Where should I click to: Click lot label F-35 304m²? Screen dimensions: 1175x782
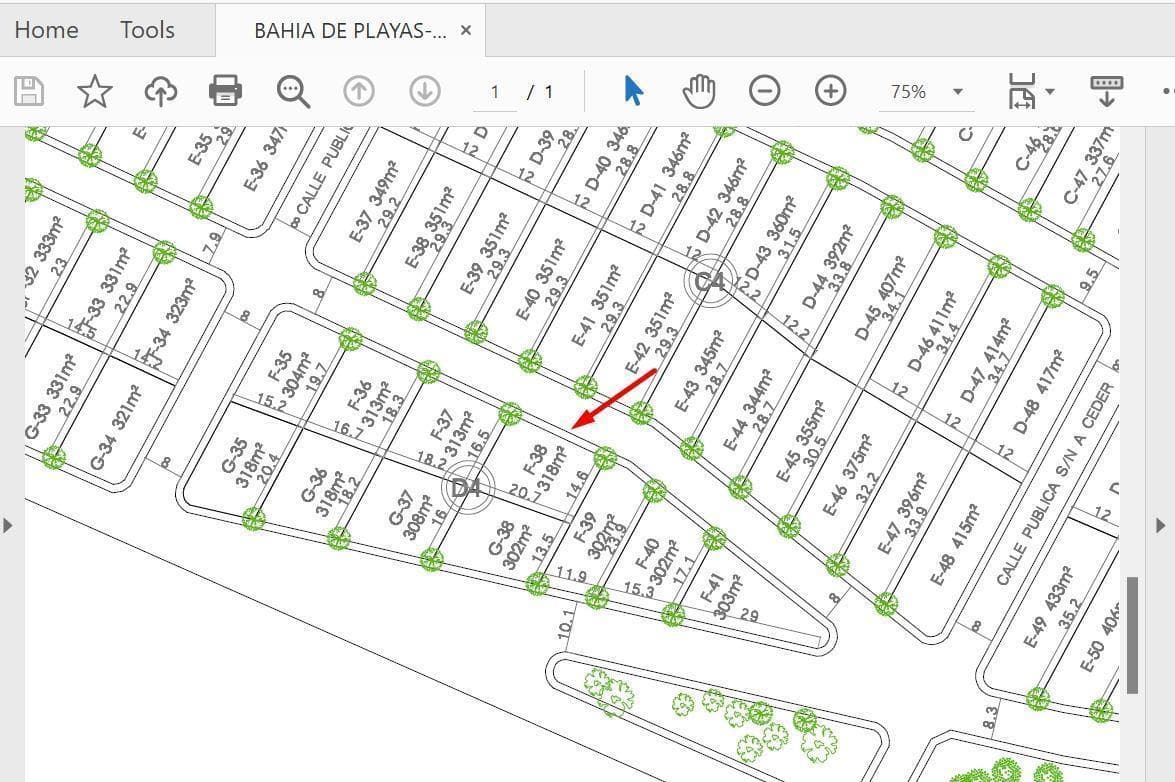pyautogui.click(x=289, y=375)
